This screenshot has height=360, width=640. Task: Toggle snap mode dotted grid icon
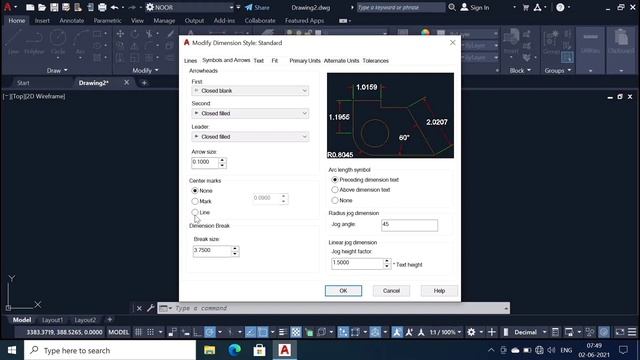(x=151, y=332)
